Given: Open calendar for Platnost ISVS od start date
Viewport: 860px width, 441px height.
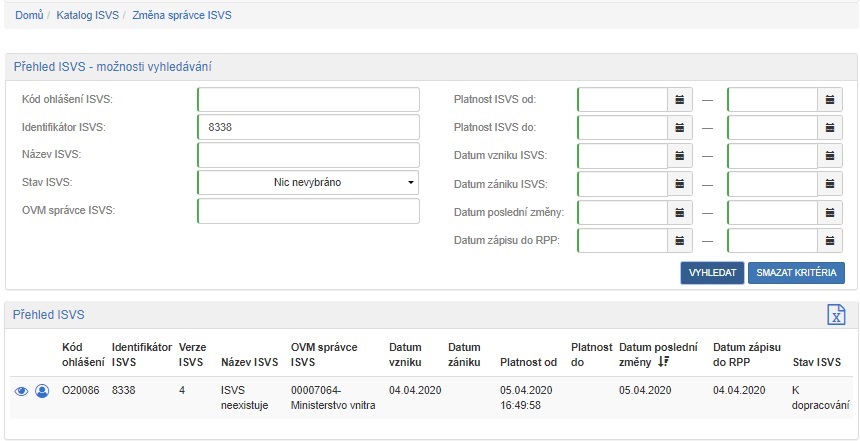Looking at the screenshot, I should pos(680,100).
